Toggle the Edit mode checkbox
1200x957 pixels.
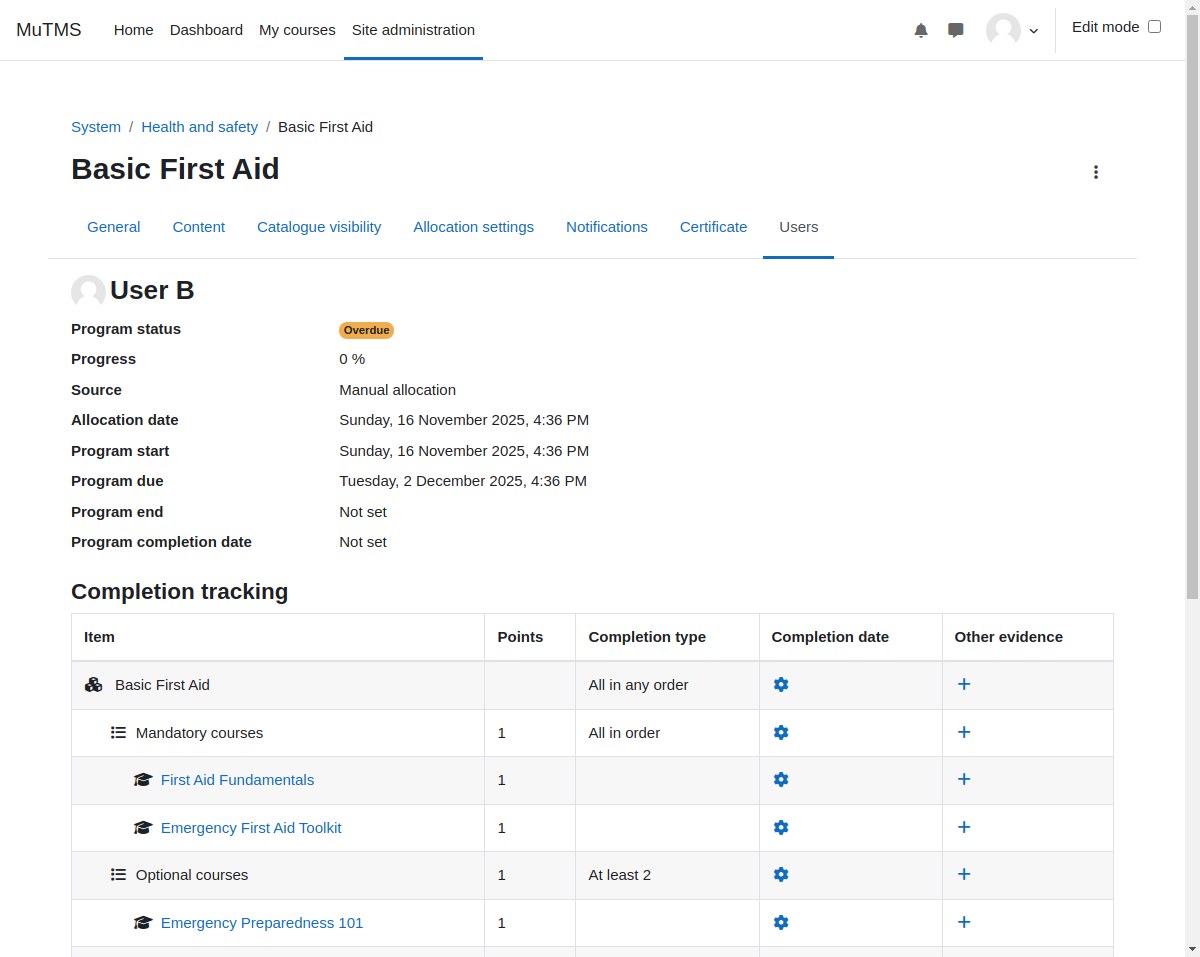point(1154,27)
